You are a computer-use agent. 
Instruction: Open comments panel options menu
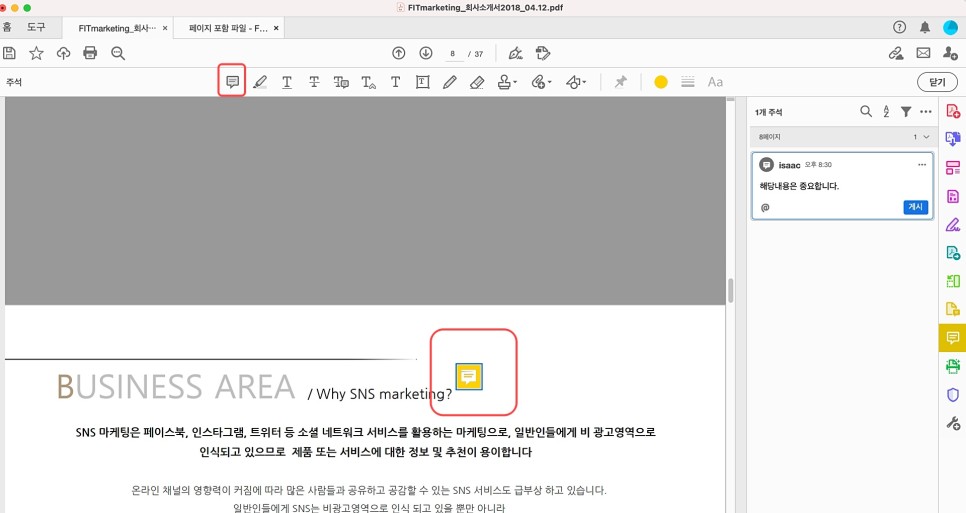click(x=925, y=111)
